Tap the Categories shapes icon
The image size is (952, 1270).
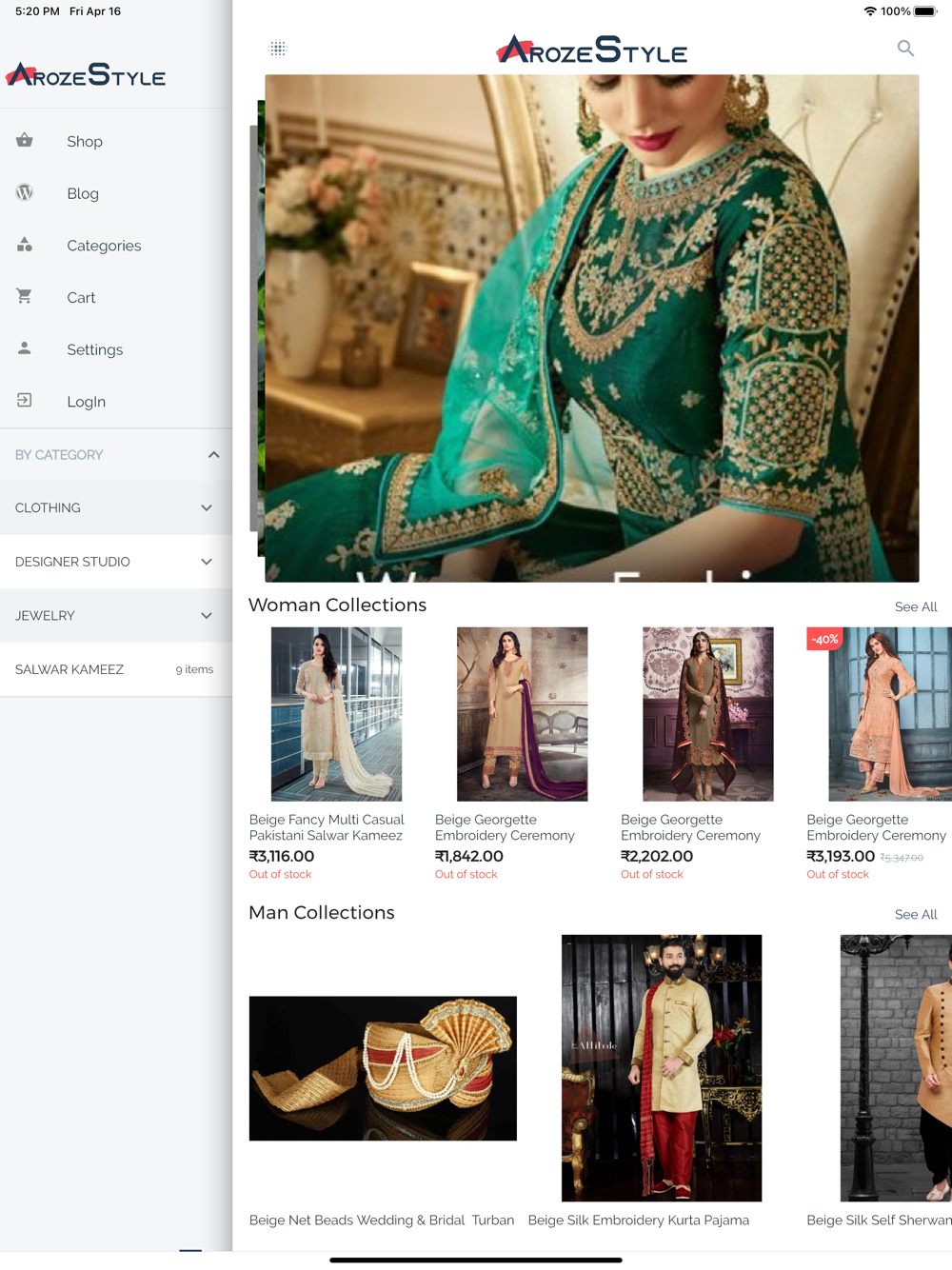tap(25, 245)
